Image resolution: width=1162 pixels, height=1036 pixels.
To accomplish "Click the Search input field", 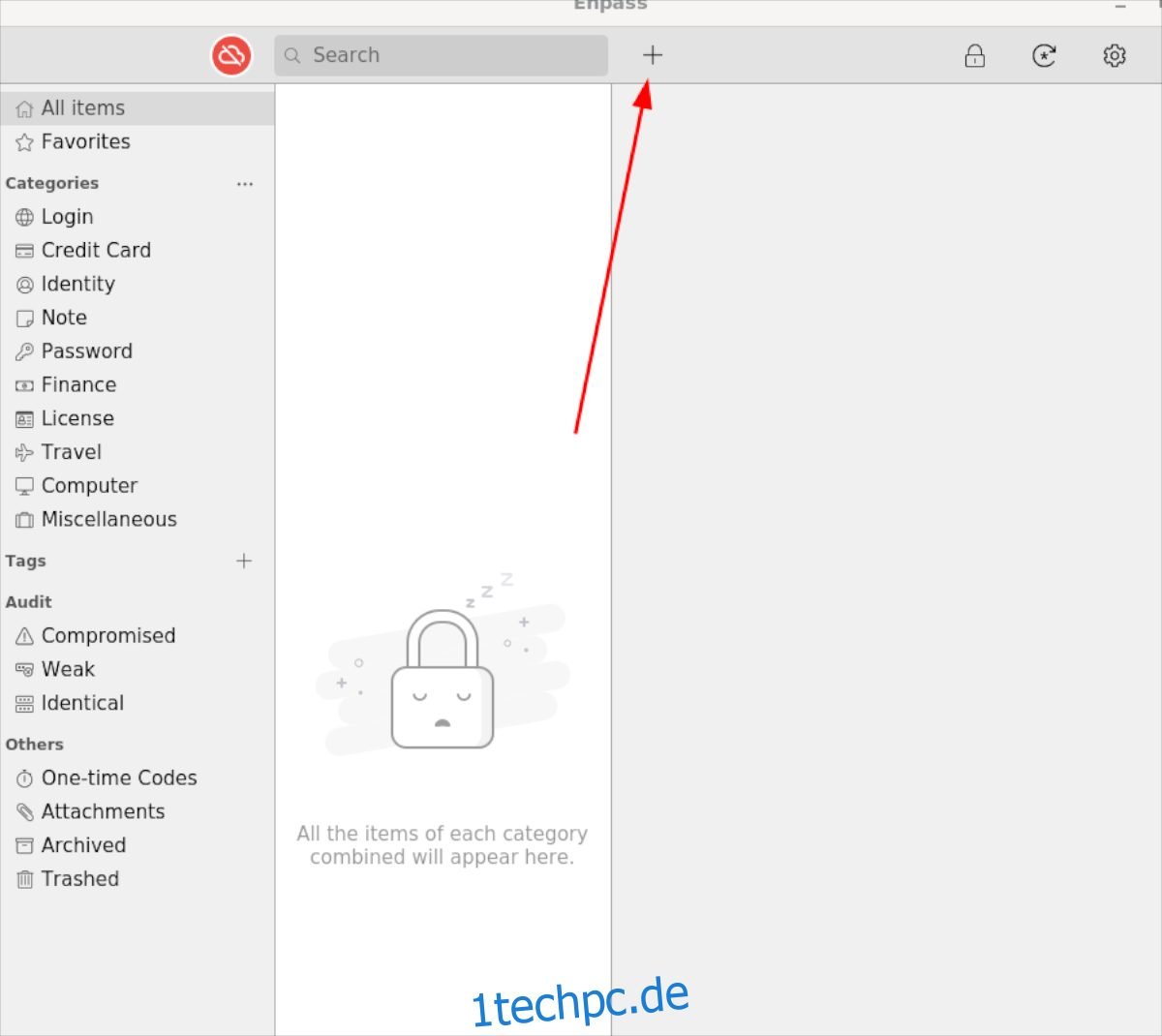I will (442, 55).
